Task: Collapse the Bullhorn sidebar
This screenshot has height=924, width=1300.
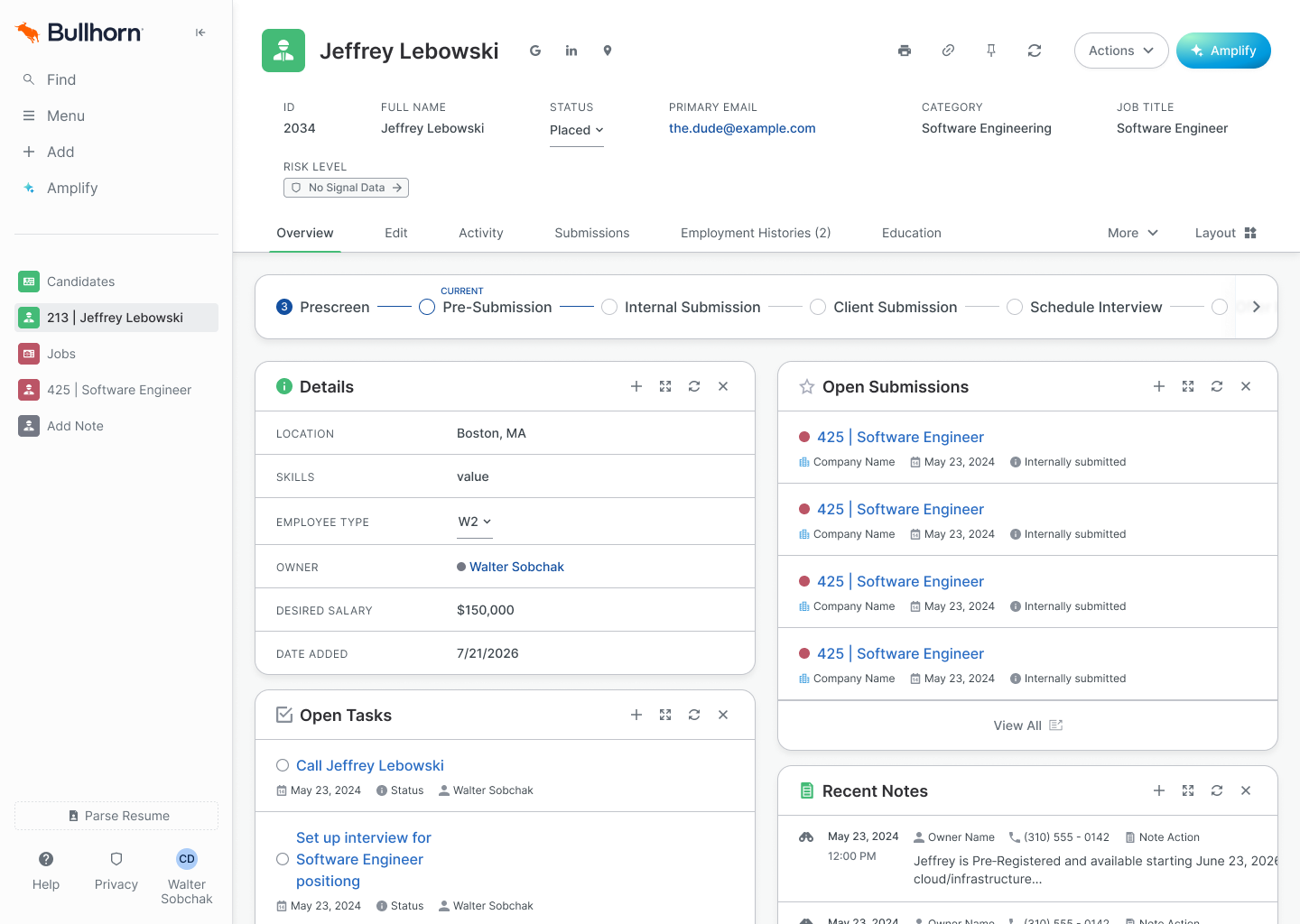Action: 200,32
